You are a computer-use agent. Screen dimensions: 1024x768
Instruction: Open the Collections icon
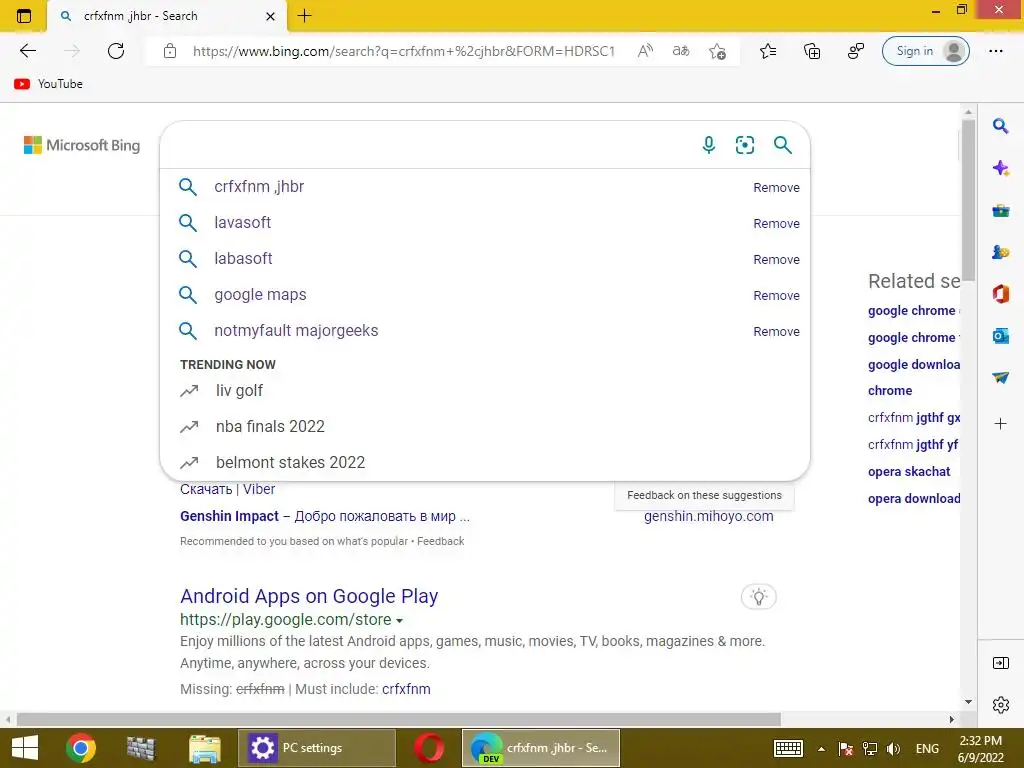tap(812, 51)
